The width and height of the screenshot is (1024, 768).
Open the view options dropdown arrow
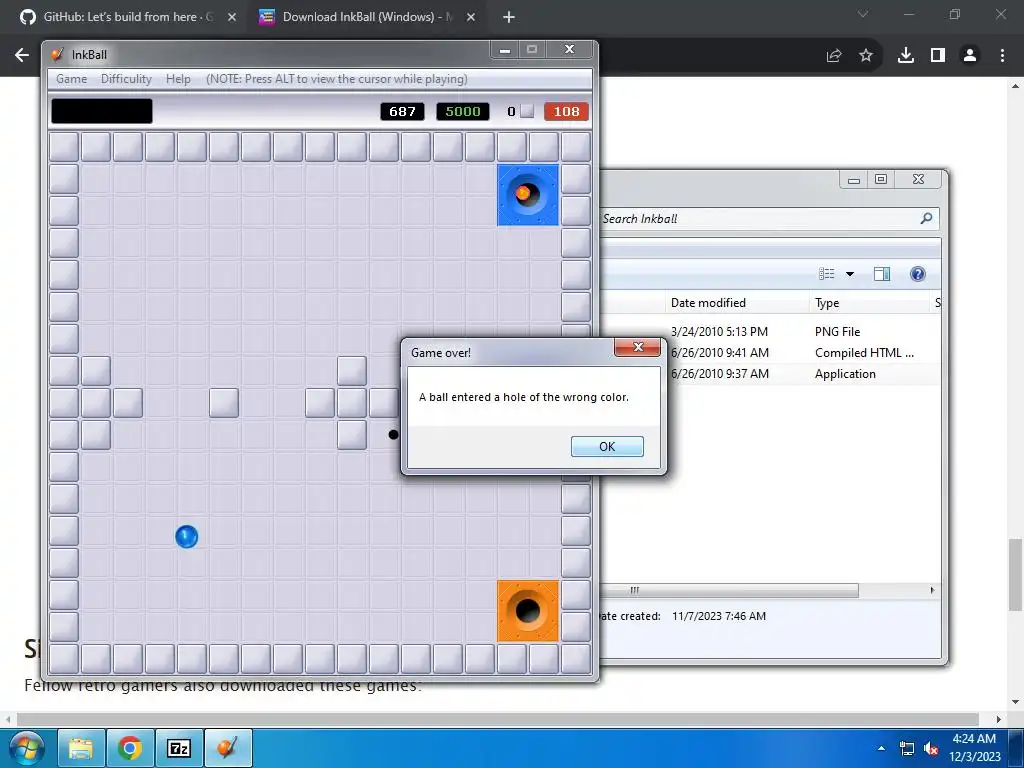pos(850,274)
